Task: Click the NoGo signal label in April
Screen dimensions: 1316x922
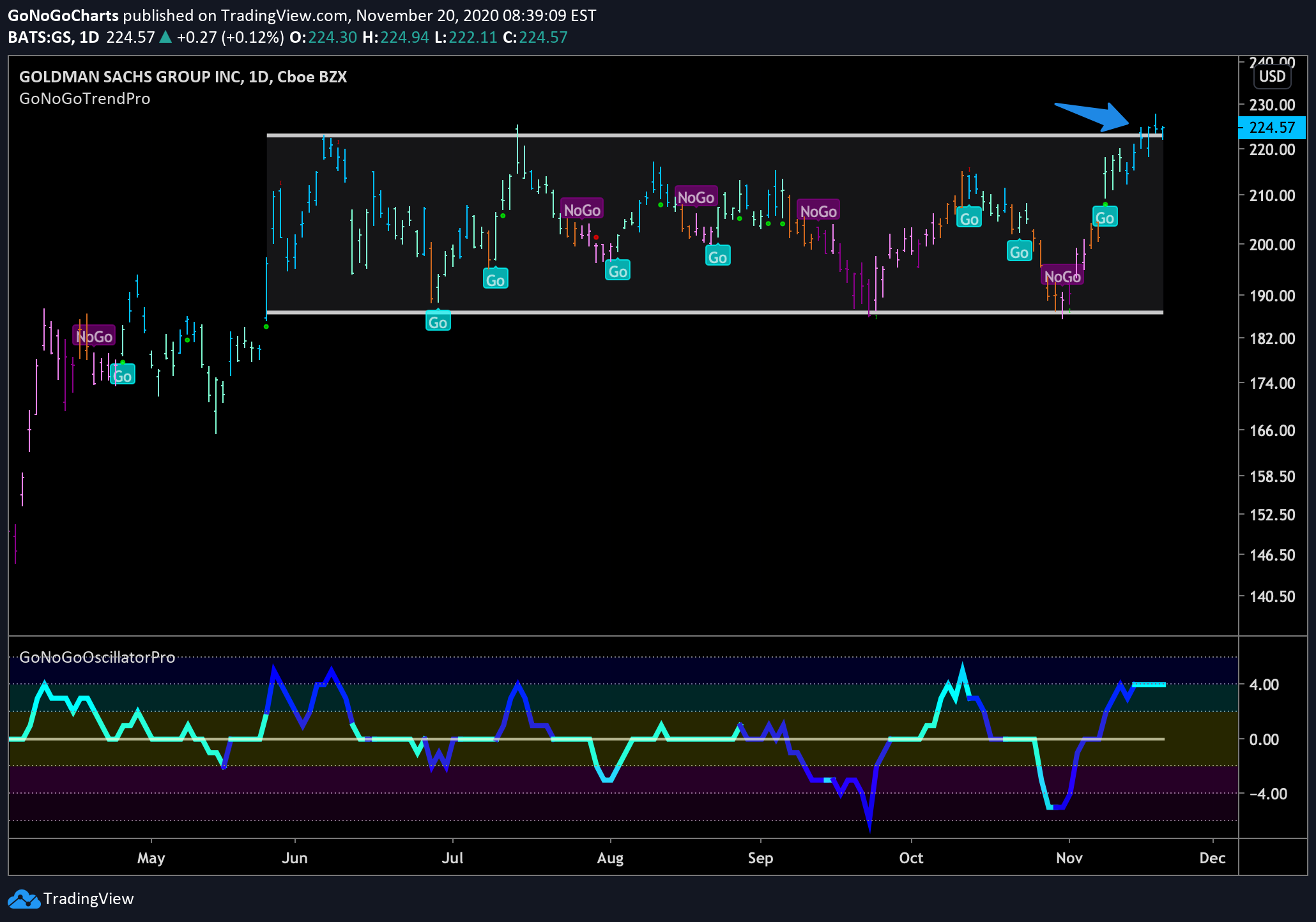Action: [x=94, y=336]
